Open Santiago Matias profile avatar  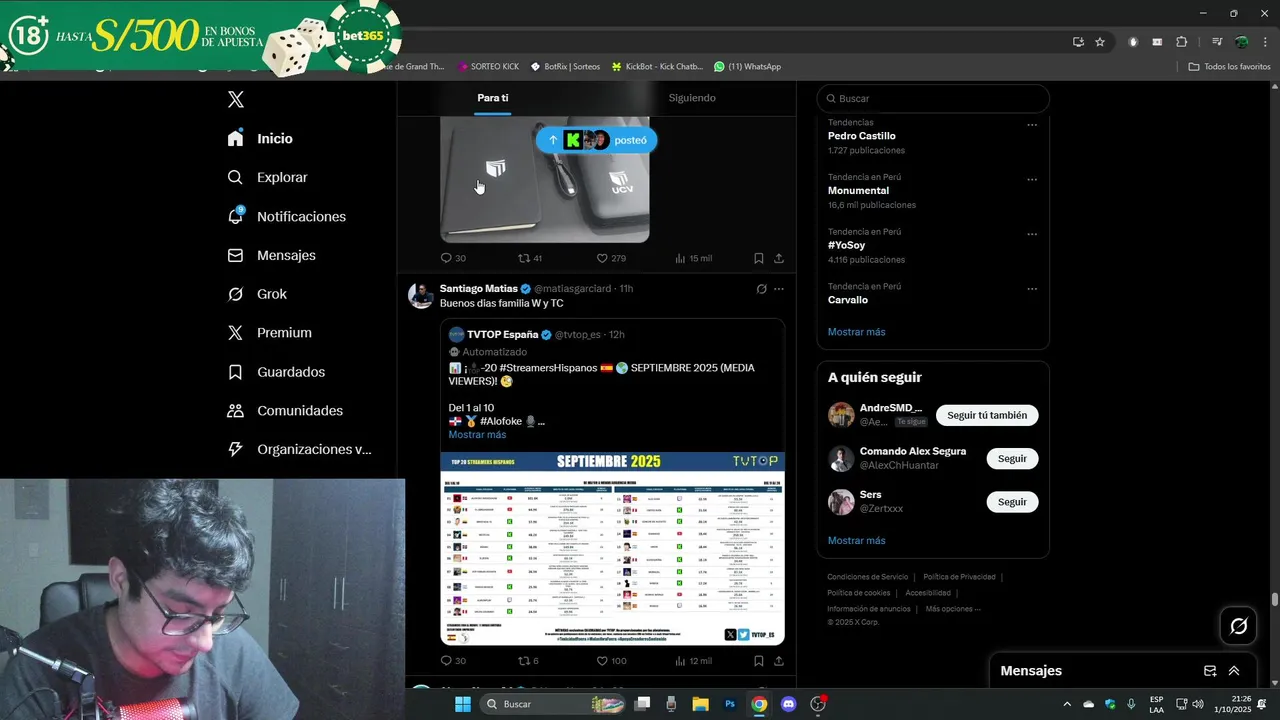pos(421,295)
